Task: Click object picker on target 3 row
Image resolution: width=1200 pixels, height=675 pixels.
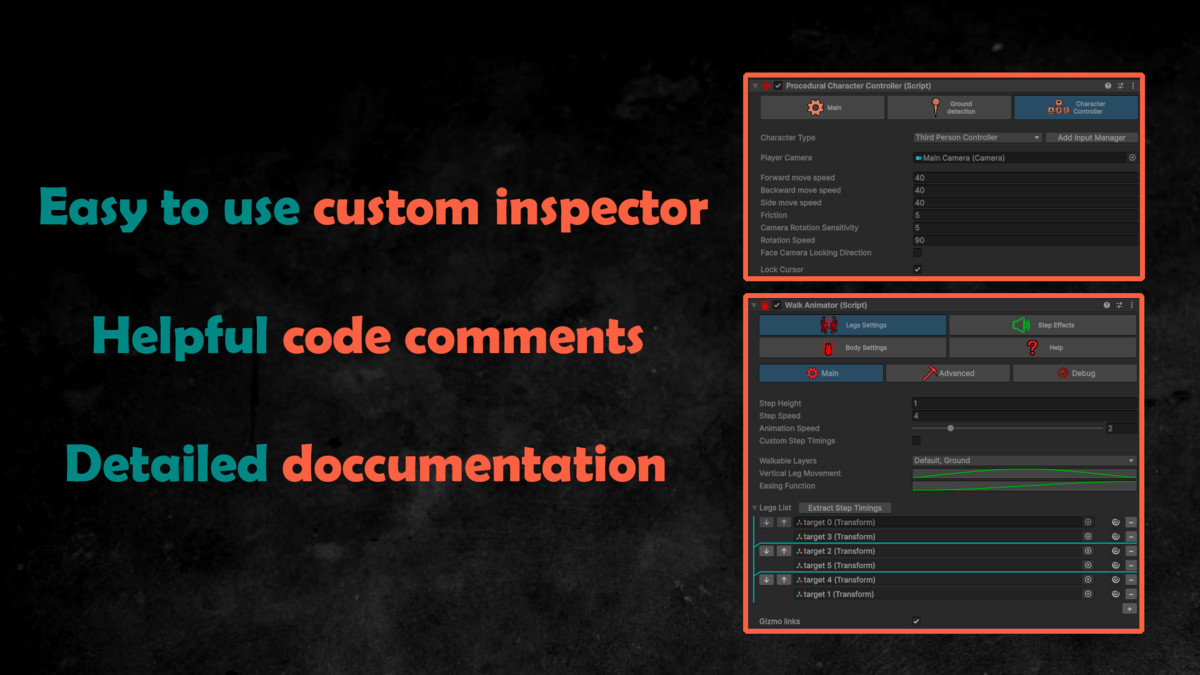Action: (1088, 537)
